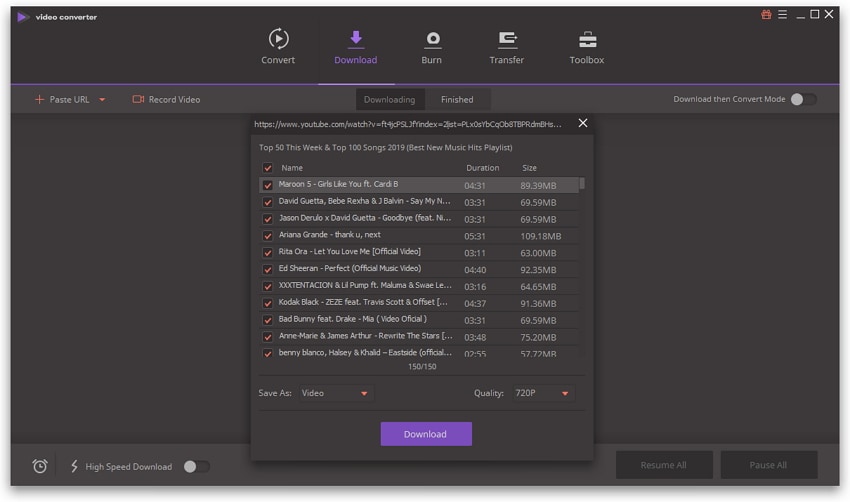Screen dimensions: 850x502
Task: Open the Save As Video dropdown
Action: coord(336,393)
